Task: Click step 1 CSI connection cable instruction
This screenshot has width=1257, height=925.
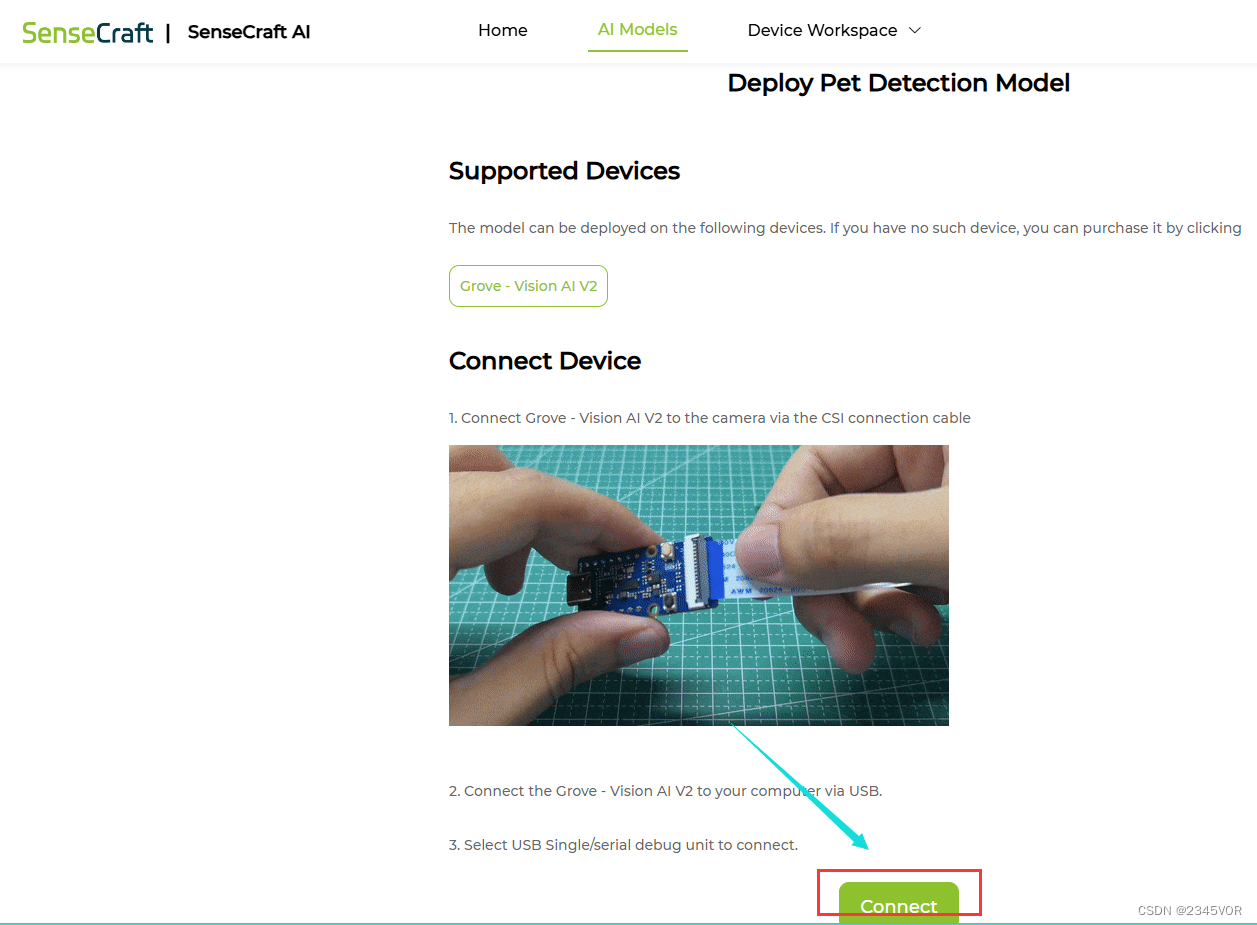Action: tap(709, 418)
